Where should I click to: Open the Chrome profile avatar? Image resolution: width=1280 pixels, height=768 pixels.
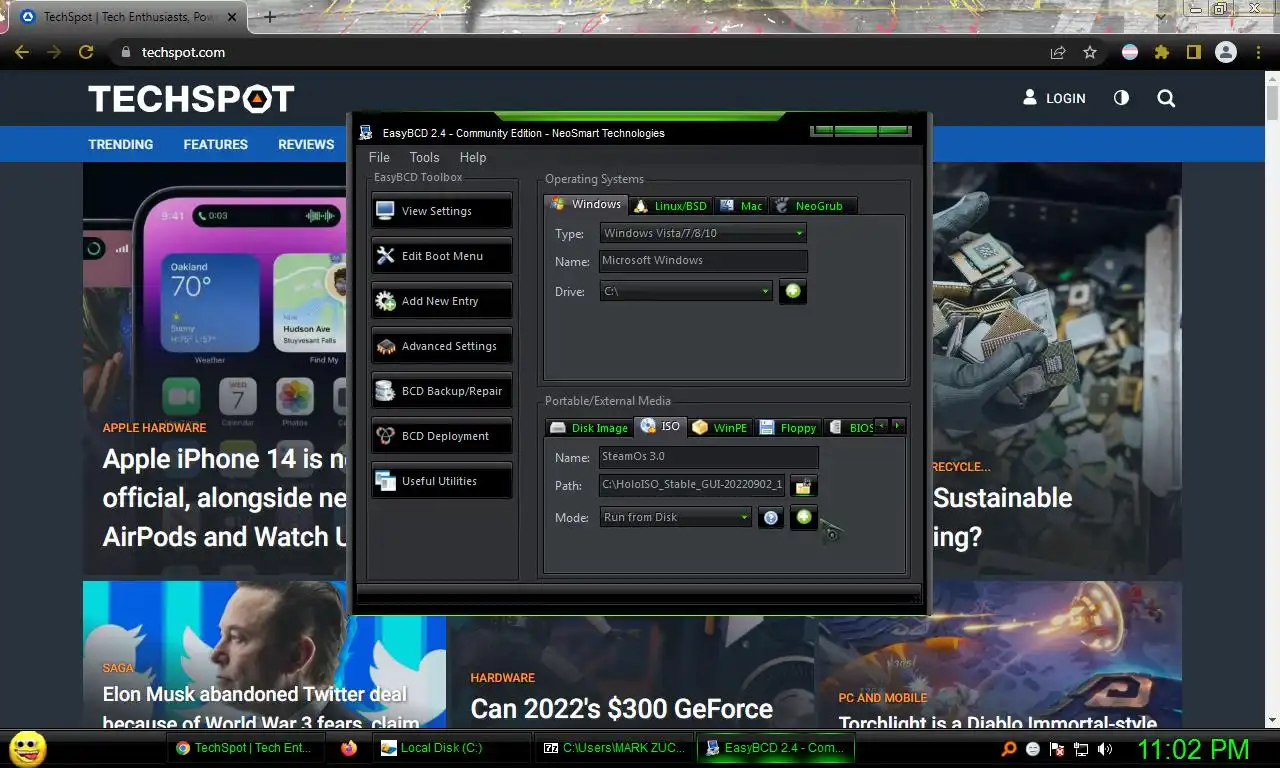click(x=1226, y=52)
